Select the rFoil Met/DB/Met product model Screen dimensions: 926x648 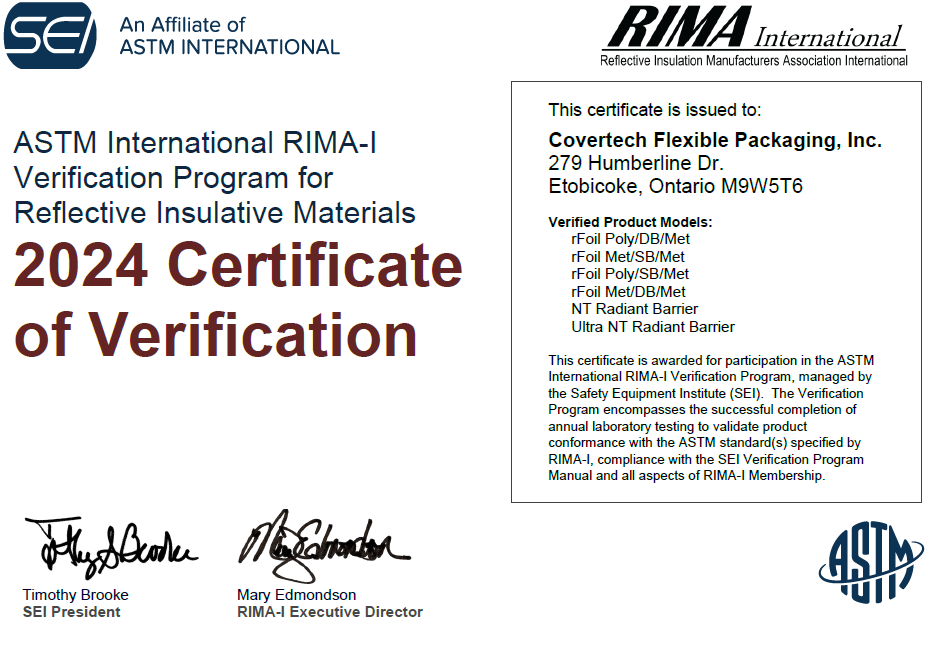[628, 291]
